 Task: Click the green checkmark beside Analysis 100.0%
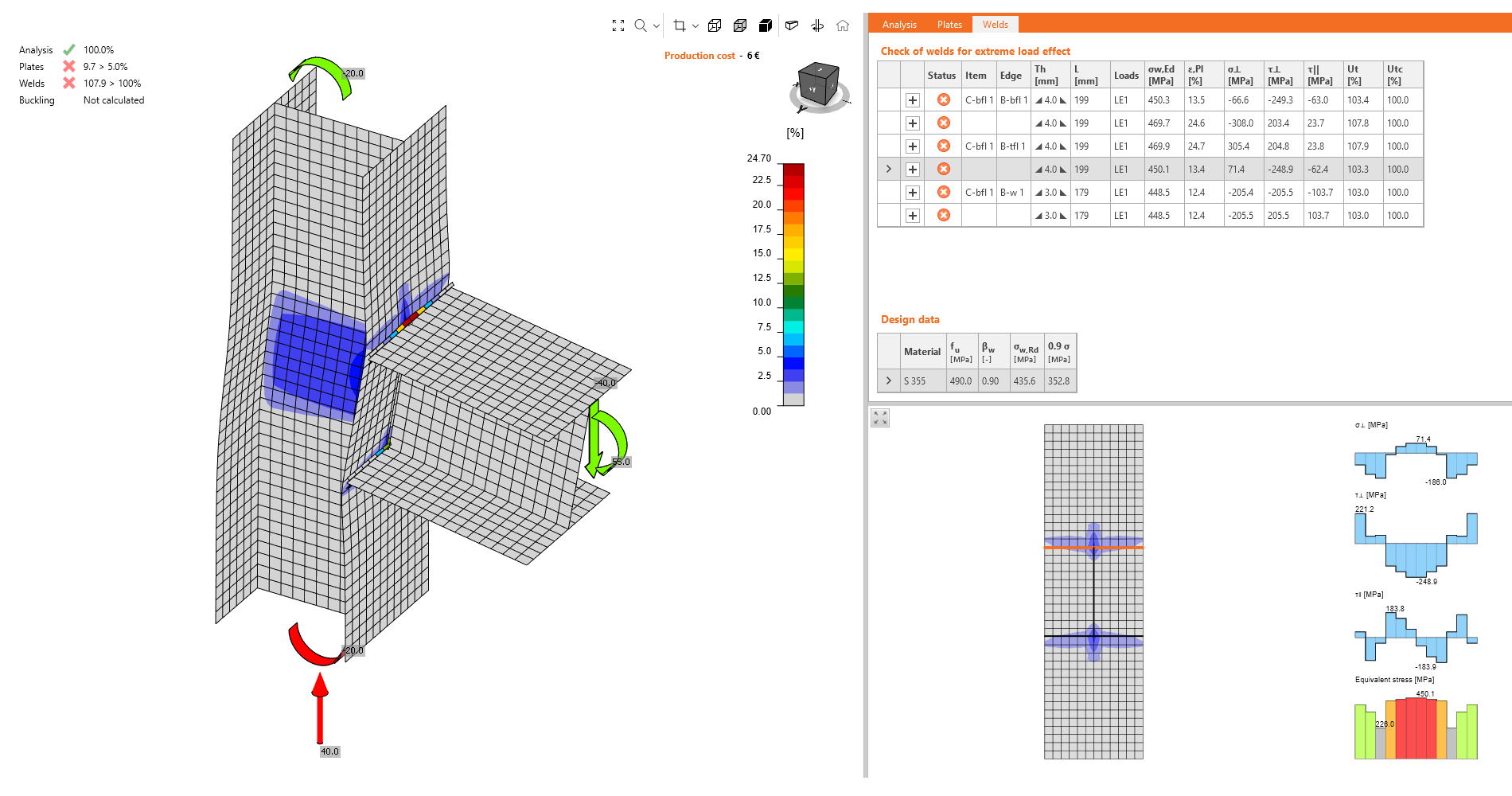coord(68,49)
